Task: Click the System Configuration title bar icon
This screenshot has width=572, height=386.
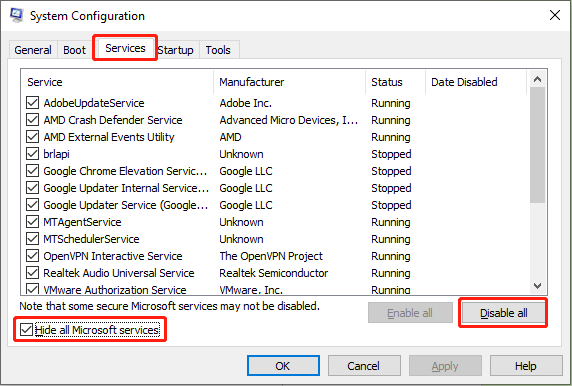Action: pos(16,16)
